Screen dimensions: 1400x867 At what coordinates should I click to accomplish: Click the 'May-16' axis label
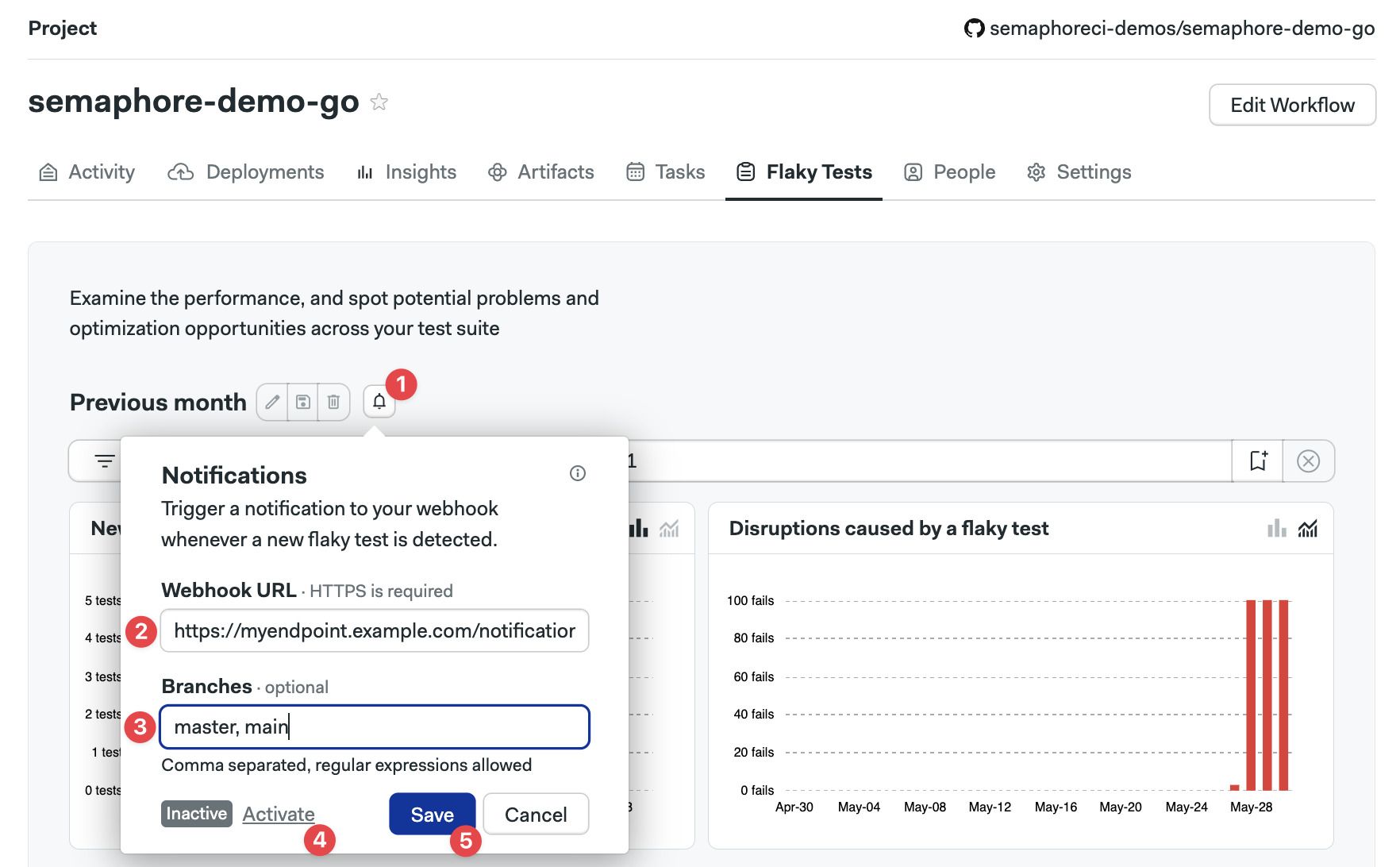point(1056,807)
